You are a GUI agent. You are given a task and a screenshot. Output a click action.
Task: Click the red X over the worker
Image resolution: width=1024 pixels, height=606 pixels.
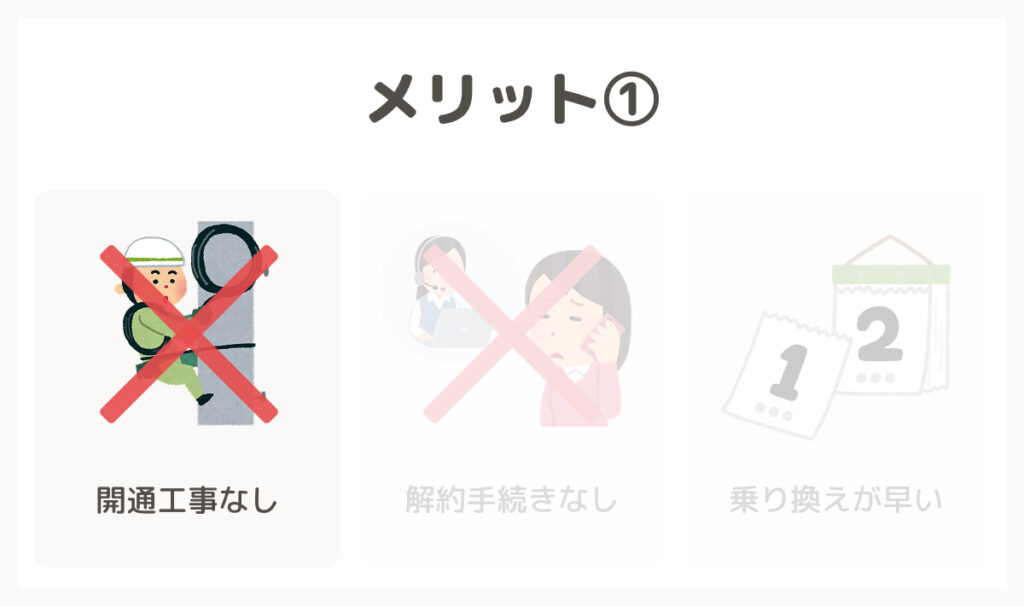click(189, 334)
